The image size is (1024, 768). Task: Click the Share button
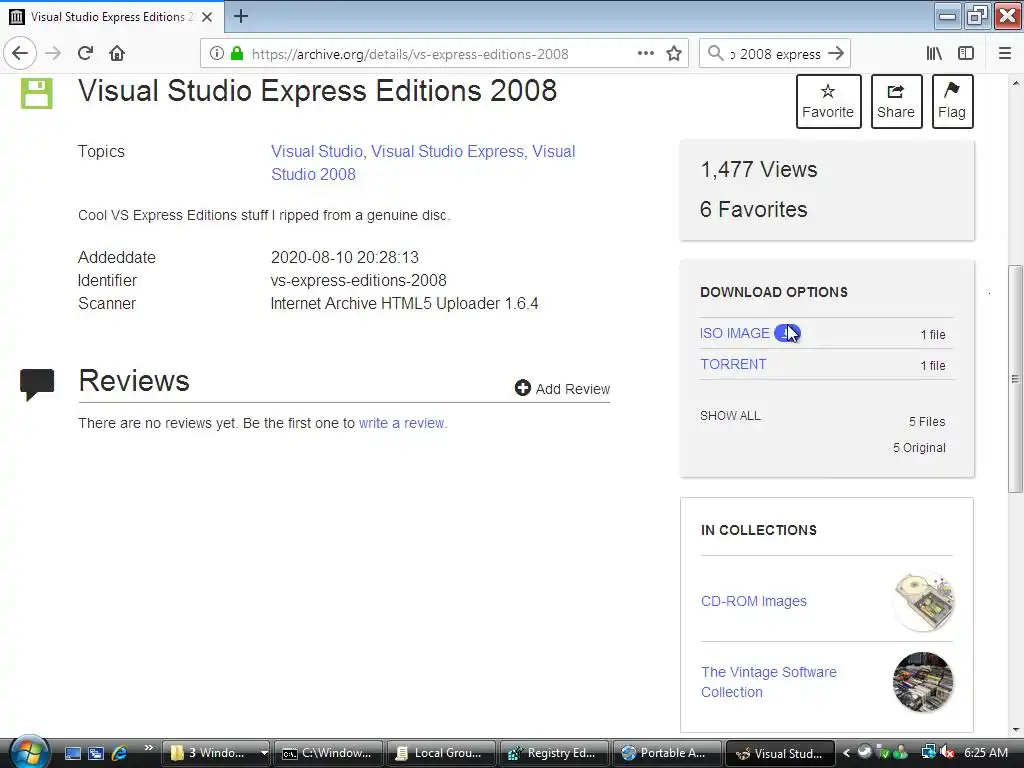896,101
